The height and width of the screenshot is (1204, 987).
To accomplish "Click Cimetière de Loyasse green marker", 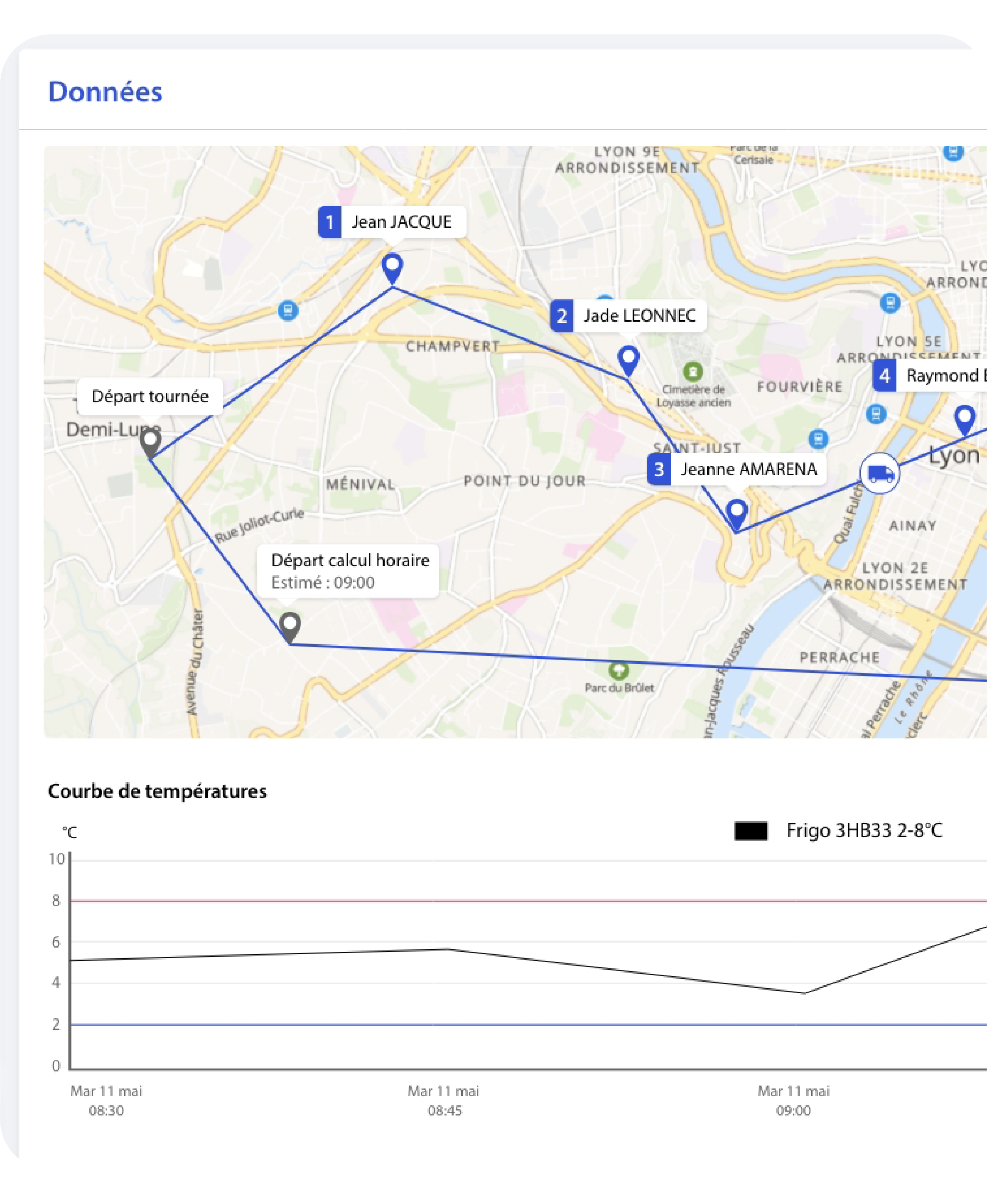I will point(692,372).
